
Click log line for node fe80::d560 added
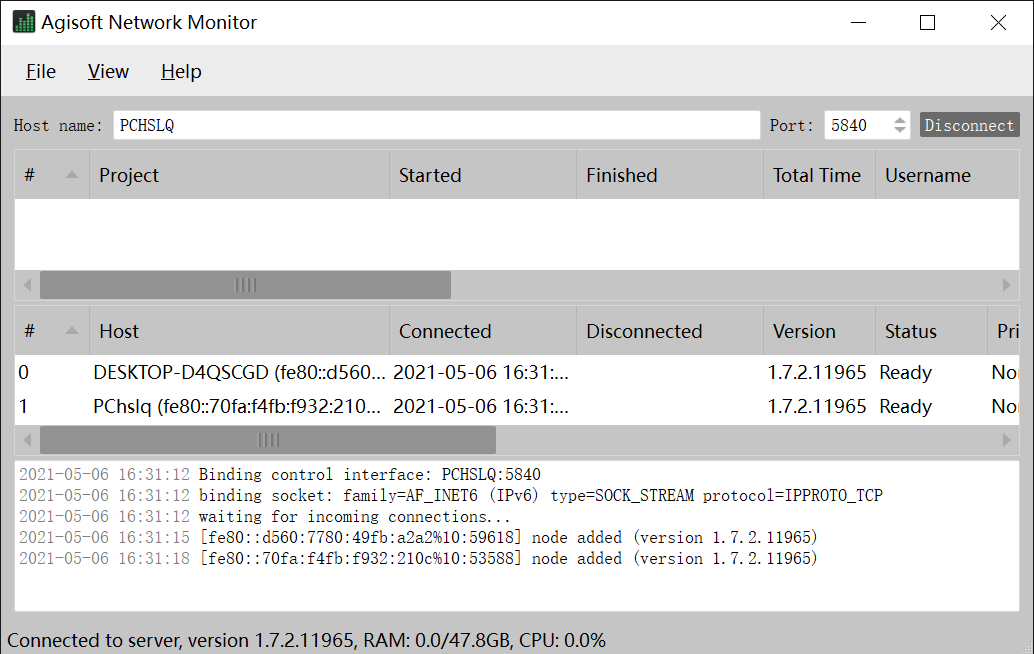coord(418,537)
